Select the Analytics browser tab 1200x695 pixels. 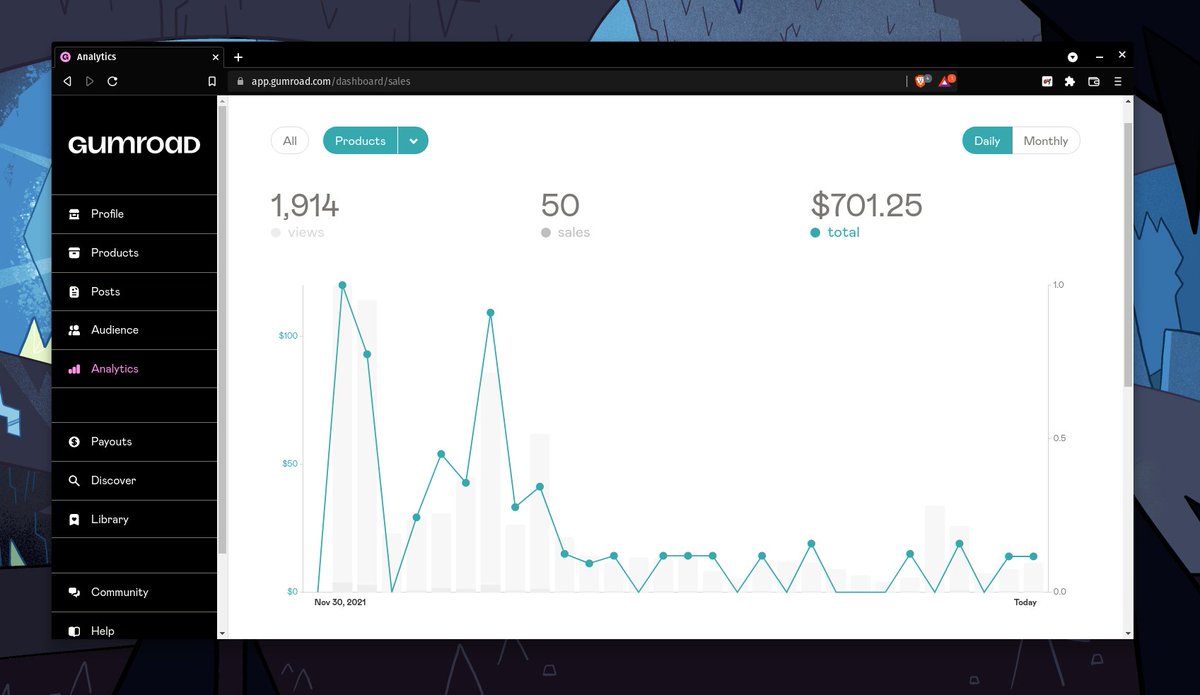point(138,57)
